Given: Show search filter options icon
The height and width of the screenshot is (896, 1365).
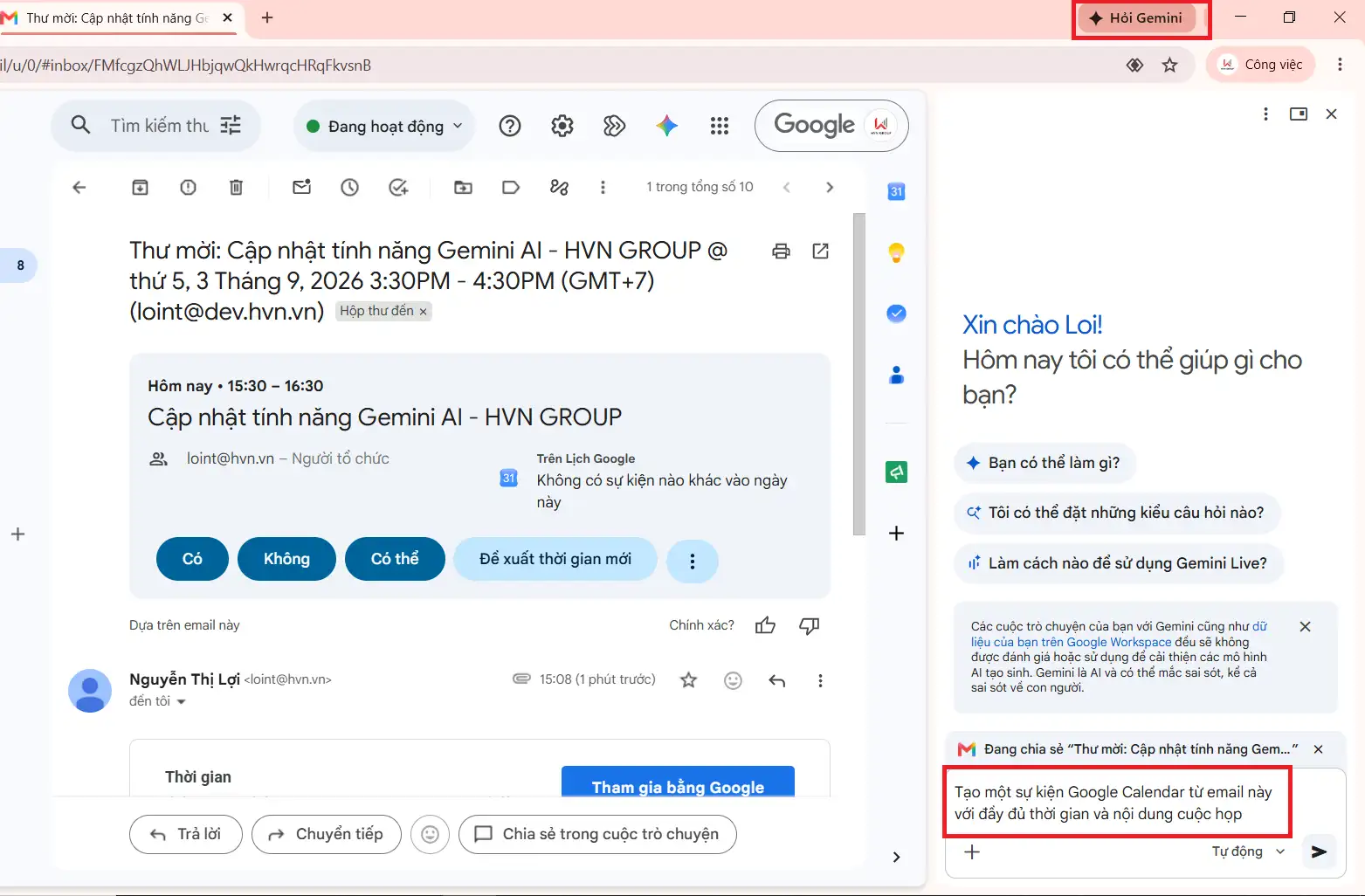Looking at the screenshot, I should click(x=231, y=126).
